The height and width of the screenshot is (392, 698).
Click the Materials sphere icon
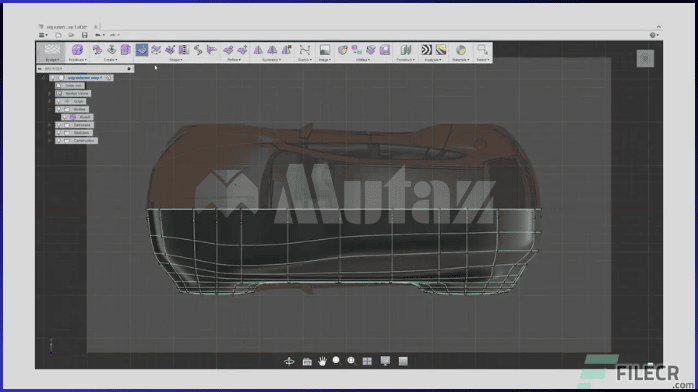click(x=461, y=50)
